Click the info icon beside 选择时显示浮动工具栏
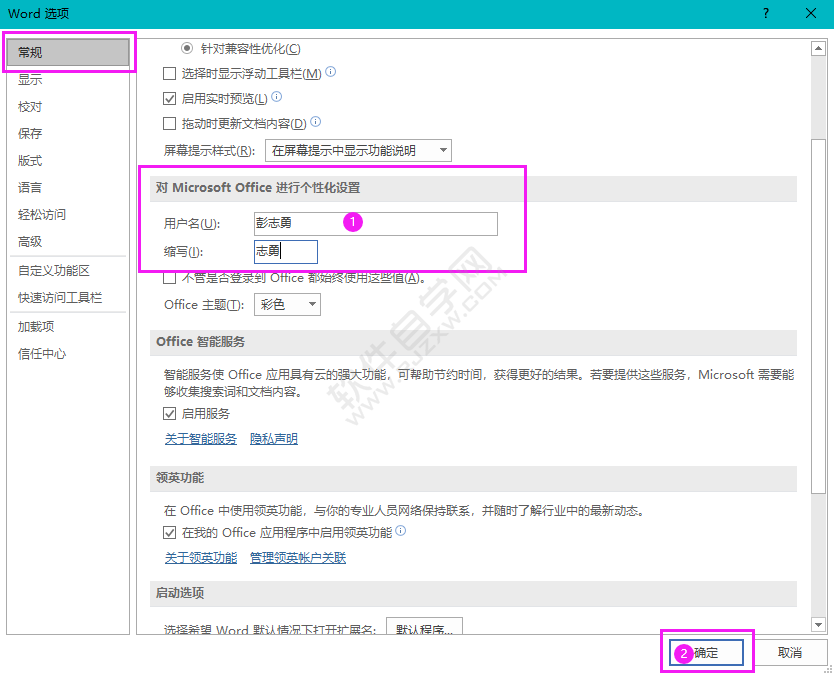The width and height of the screenshot is (834, 674). (x=330, y=73)
